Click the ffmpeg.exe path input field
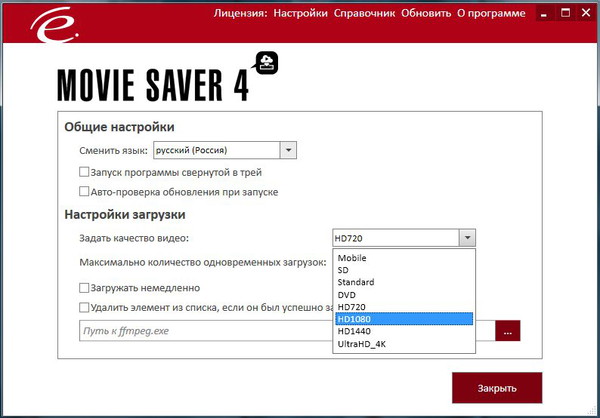 tap(205, 330)
